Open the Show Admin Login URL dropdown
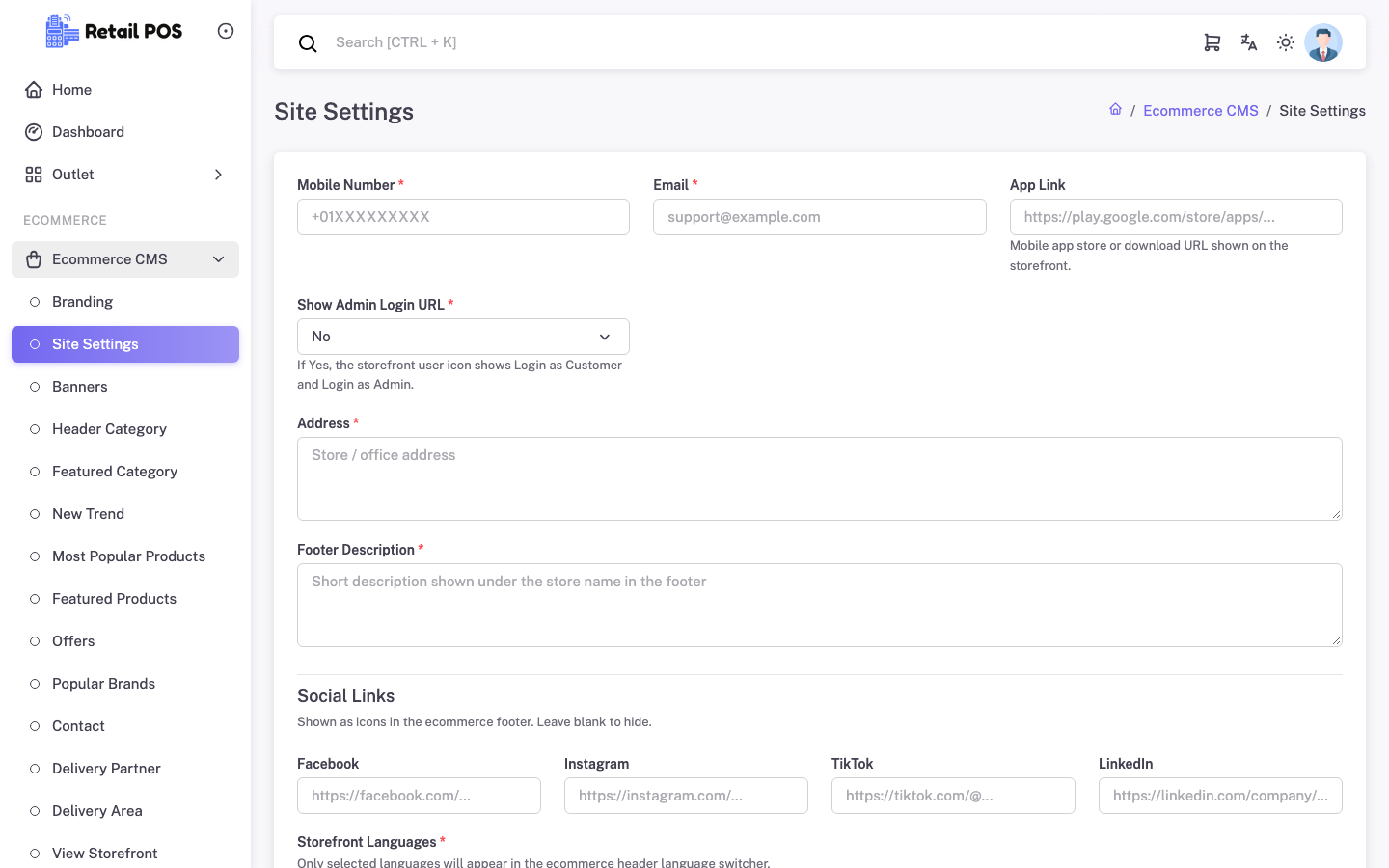 pyautogui.click(x=463, y=337)
